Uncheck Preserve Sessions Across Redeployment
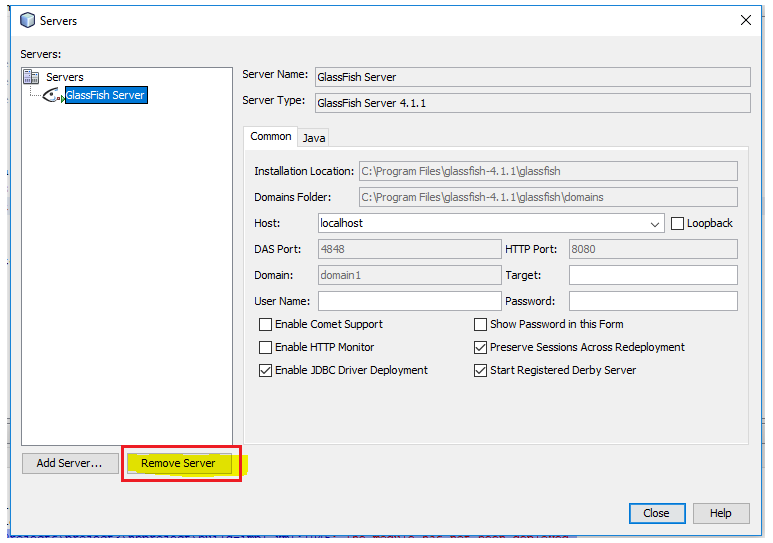 coord(480,347)
